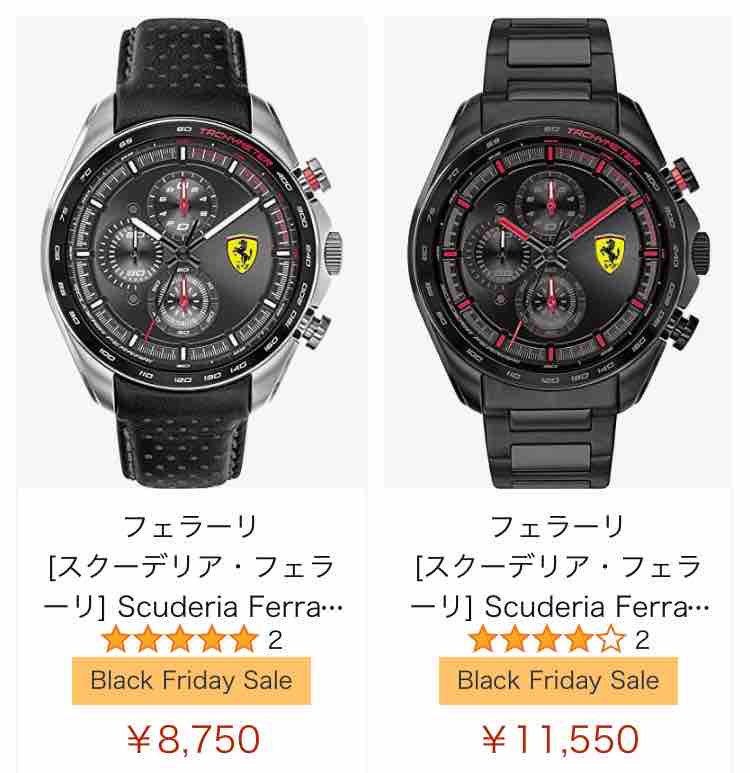
Task: Open the right product's review count 2
Action: click(642, 640)
